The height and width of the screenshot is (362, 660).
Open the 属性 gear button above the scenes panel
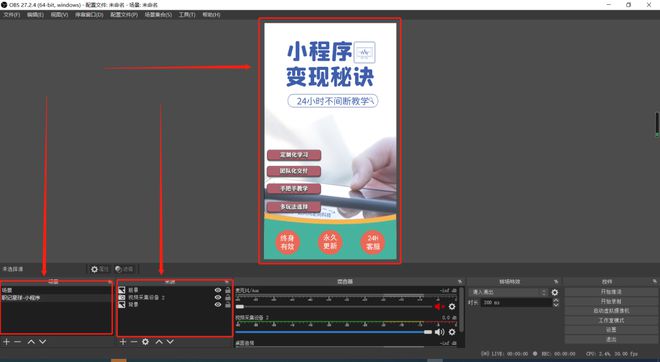point(99,269)
